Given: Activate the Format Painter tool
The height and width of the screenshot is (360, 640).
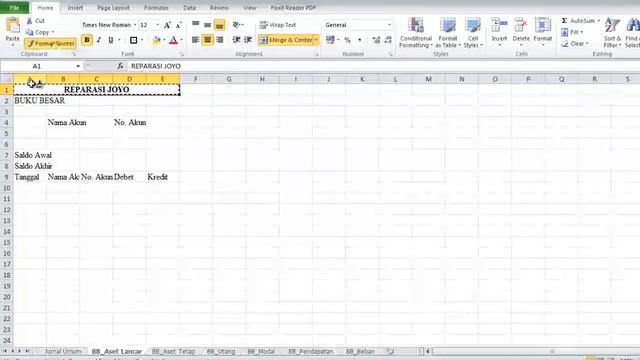Looking at the screenshot, I should (50, 43).
